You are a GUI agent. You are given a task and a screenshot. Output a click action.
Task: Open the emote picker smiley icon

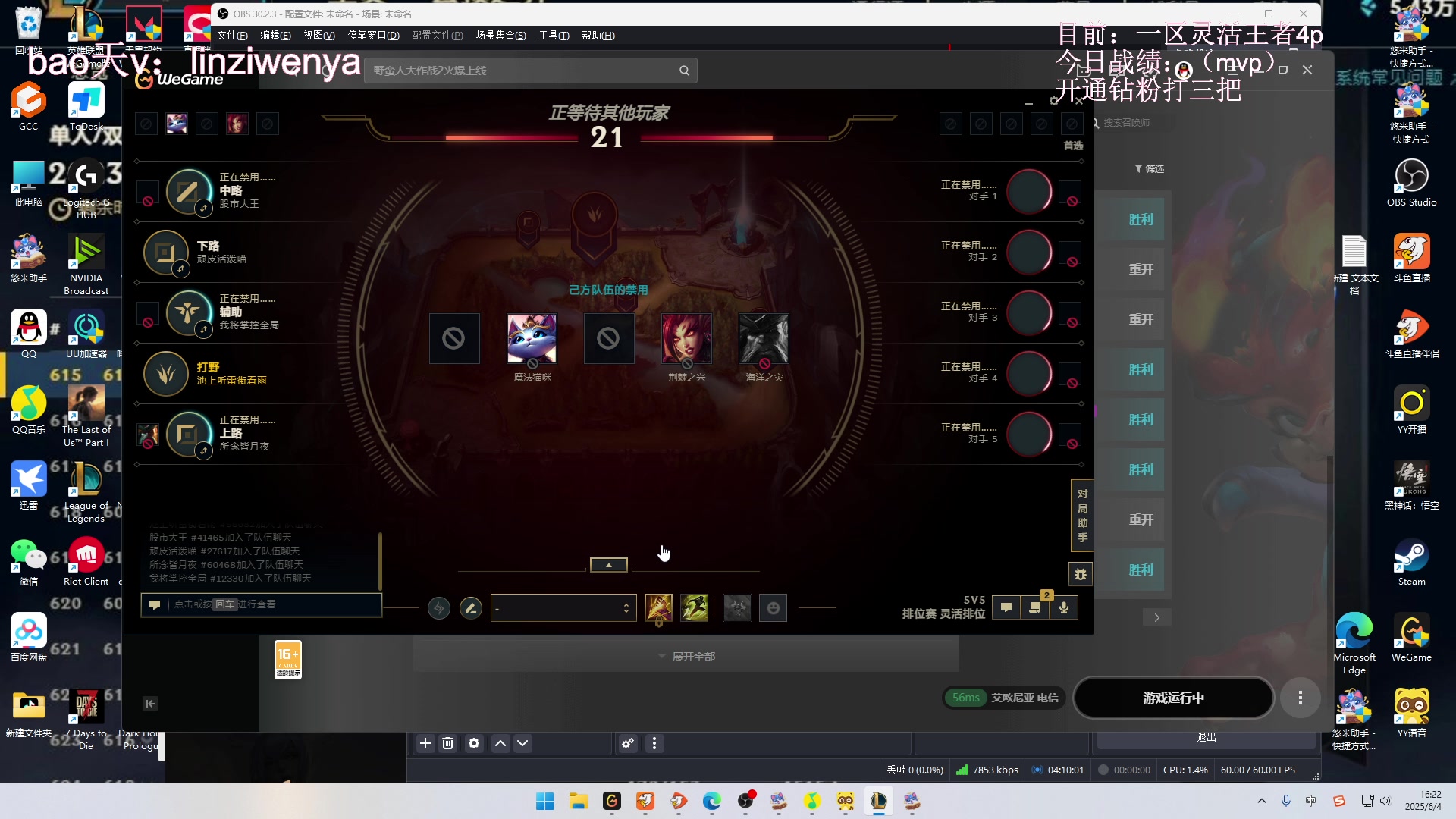coord(773,608)
